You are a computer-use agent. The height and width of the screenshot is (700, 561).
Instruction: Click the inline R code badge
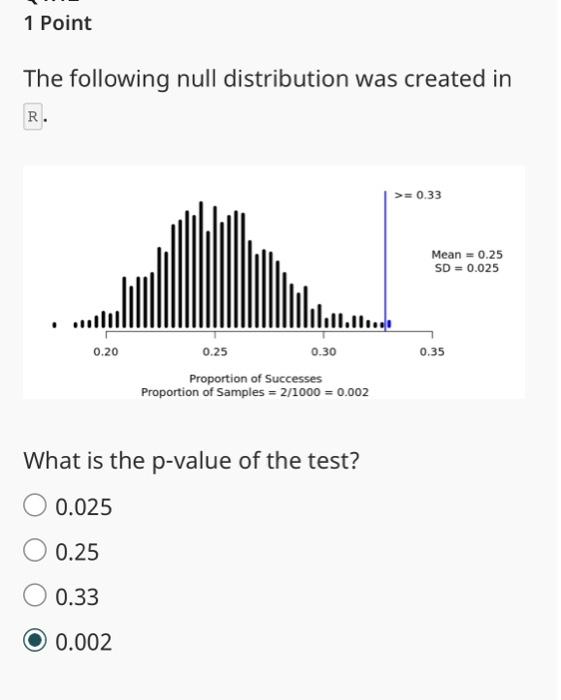coord(33,117)
